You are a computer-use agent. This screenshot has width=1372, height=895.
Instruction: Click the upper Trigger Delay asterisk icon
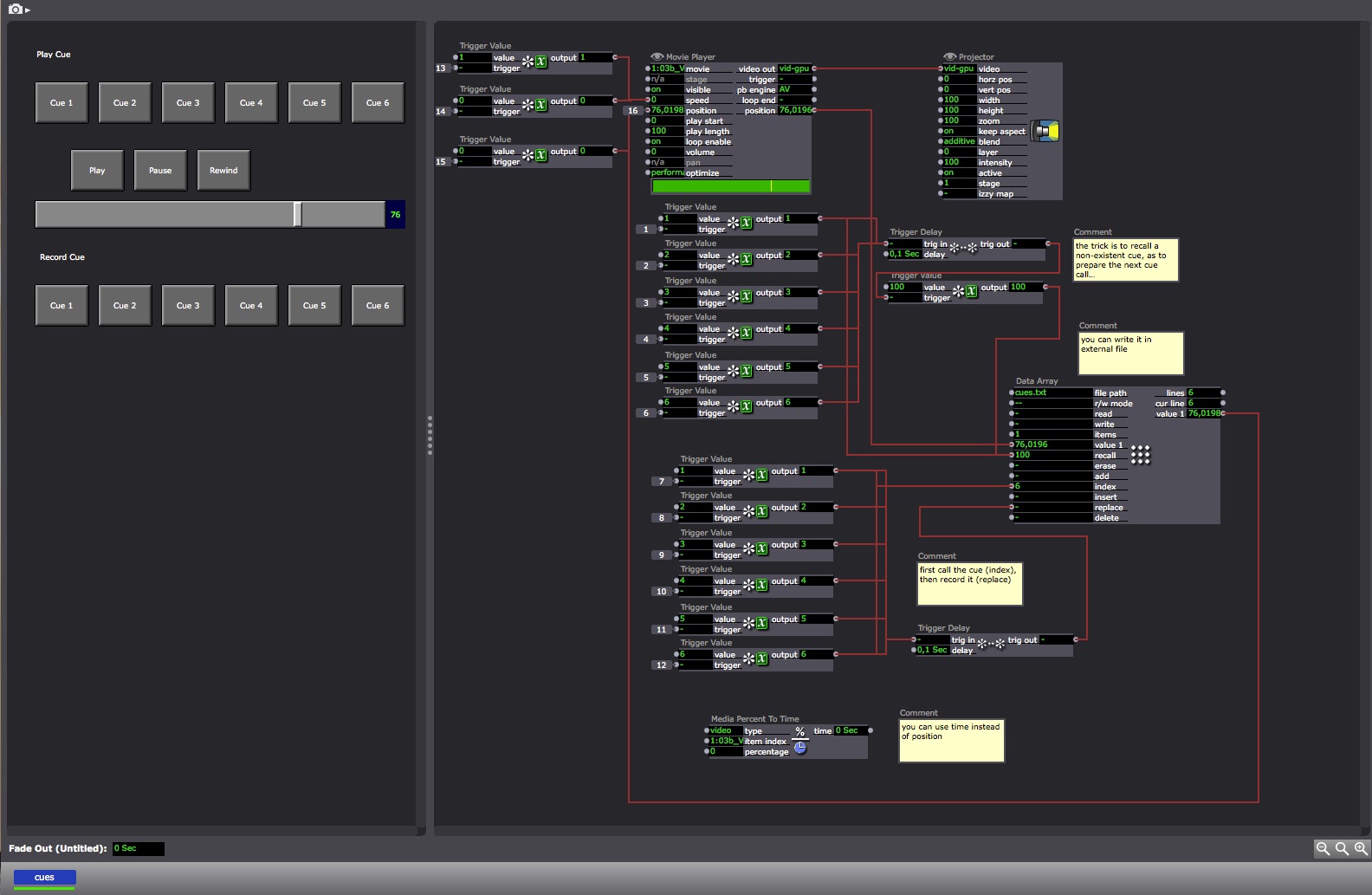(963, 248)
